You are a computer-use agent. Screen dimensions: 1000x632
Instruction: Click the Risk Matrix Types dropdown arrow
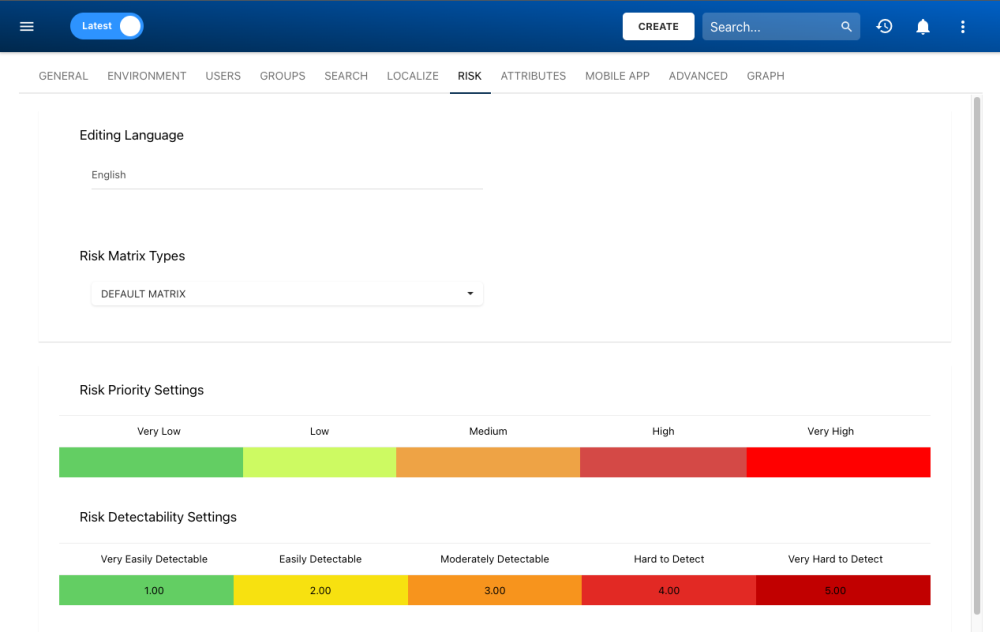click(470, 293)
